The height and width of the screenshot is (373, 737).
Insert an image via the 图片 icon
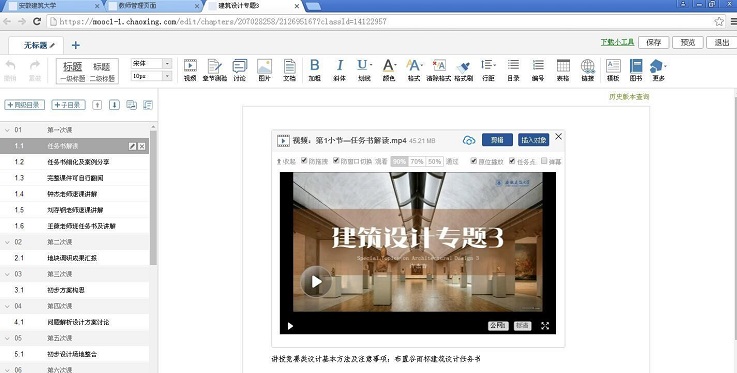pyautogui.click(x=265, y=70)
